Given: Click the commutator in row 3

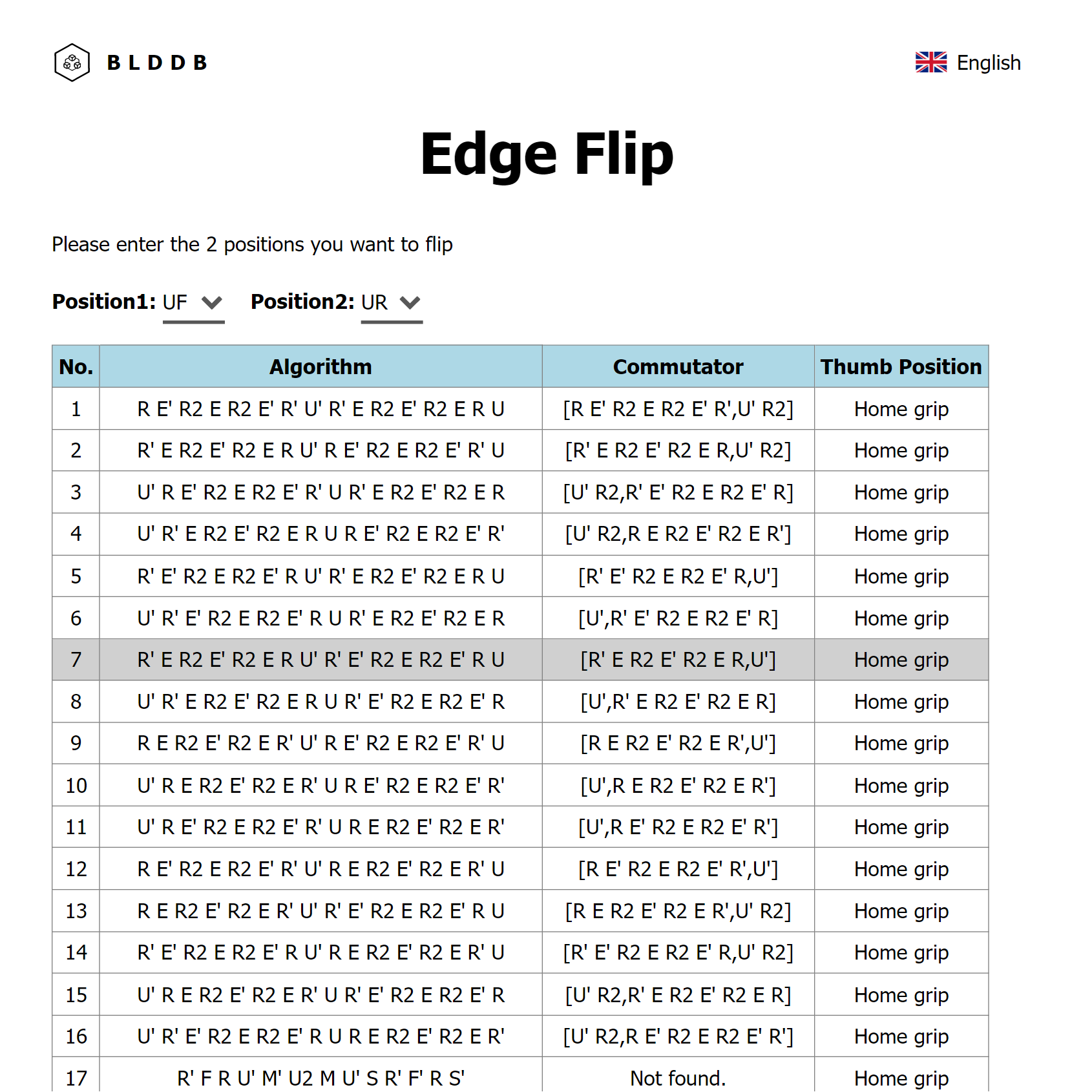Looking at the screenshot, I should 678,492.
